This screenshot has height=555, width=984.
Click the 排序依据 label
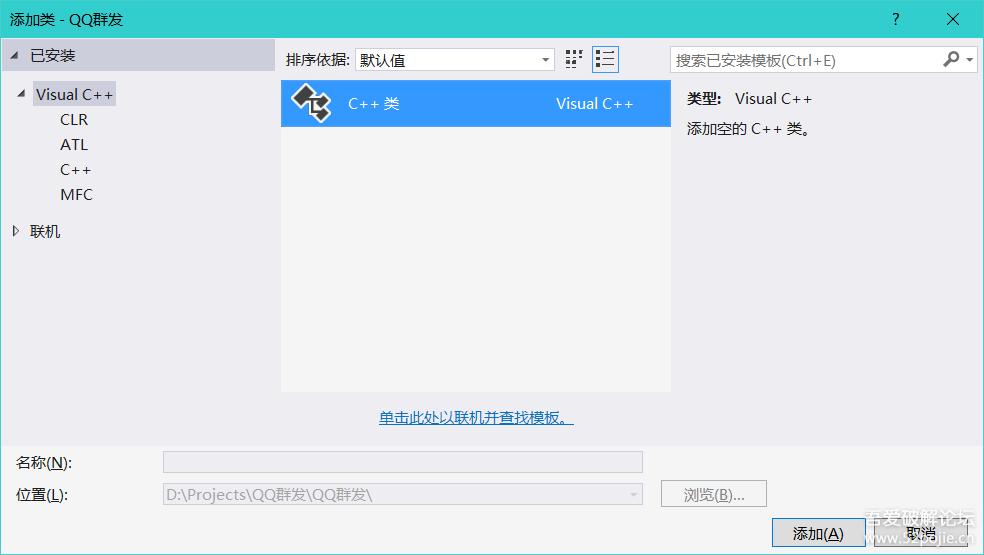[x=318, y=60]
